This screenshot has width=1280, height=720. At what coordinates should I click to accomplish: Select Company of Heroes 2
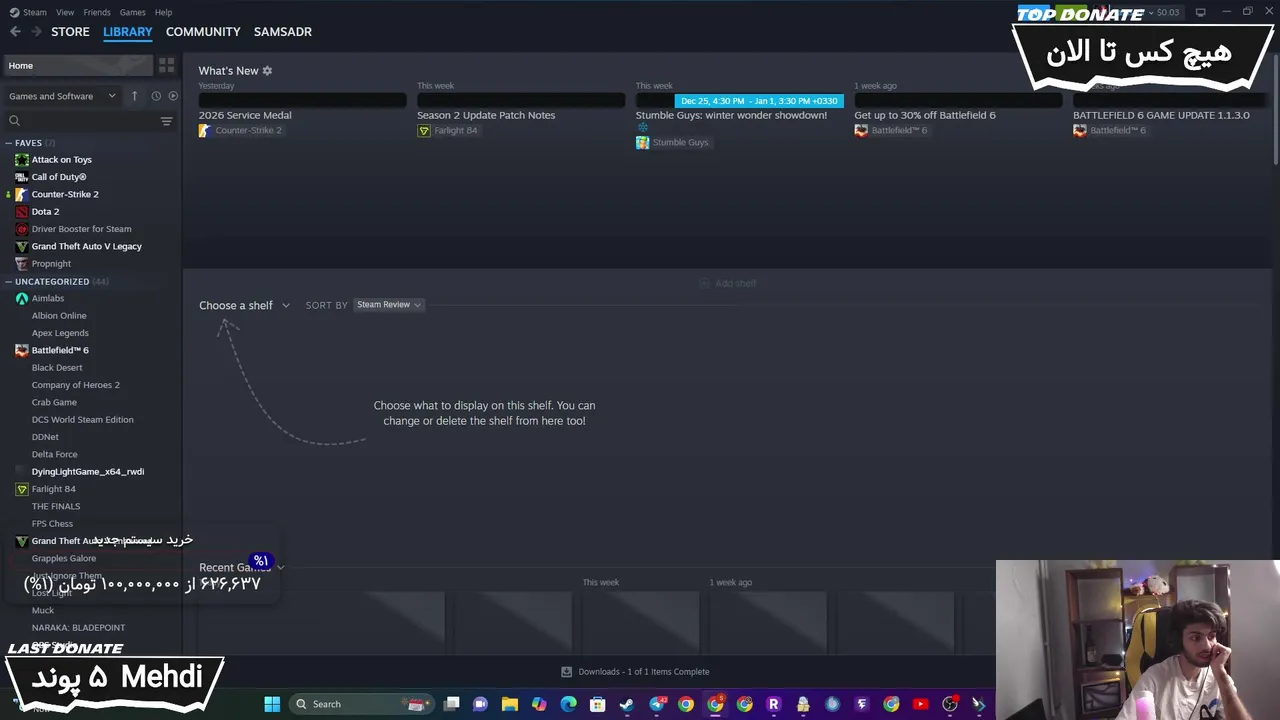[75, 385]
